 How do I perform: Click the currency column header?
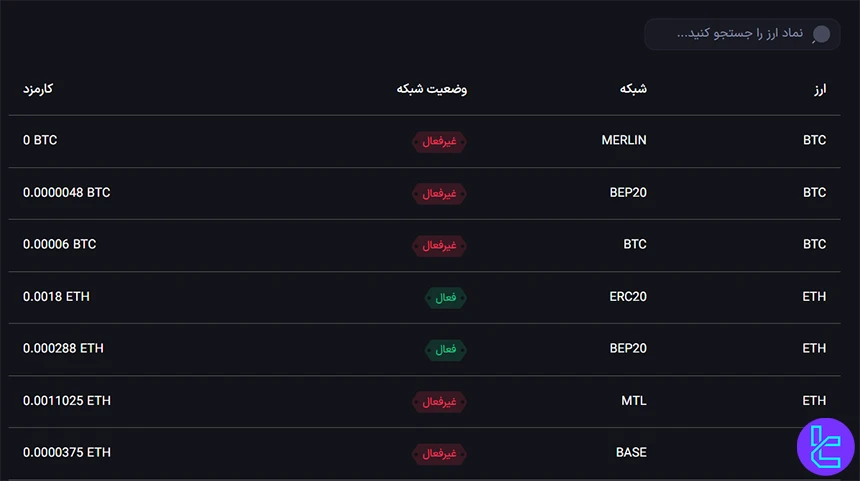pos(819,89)
